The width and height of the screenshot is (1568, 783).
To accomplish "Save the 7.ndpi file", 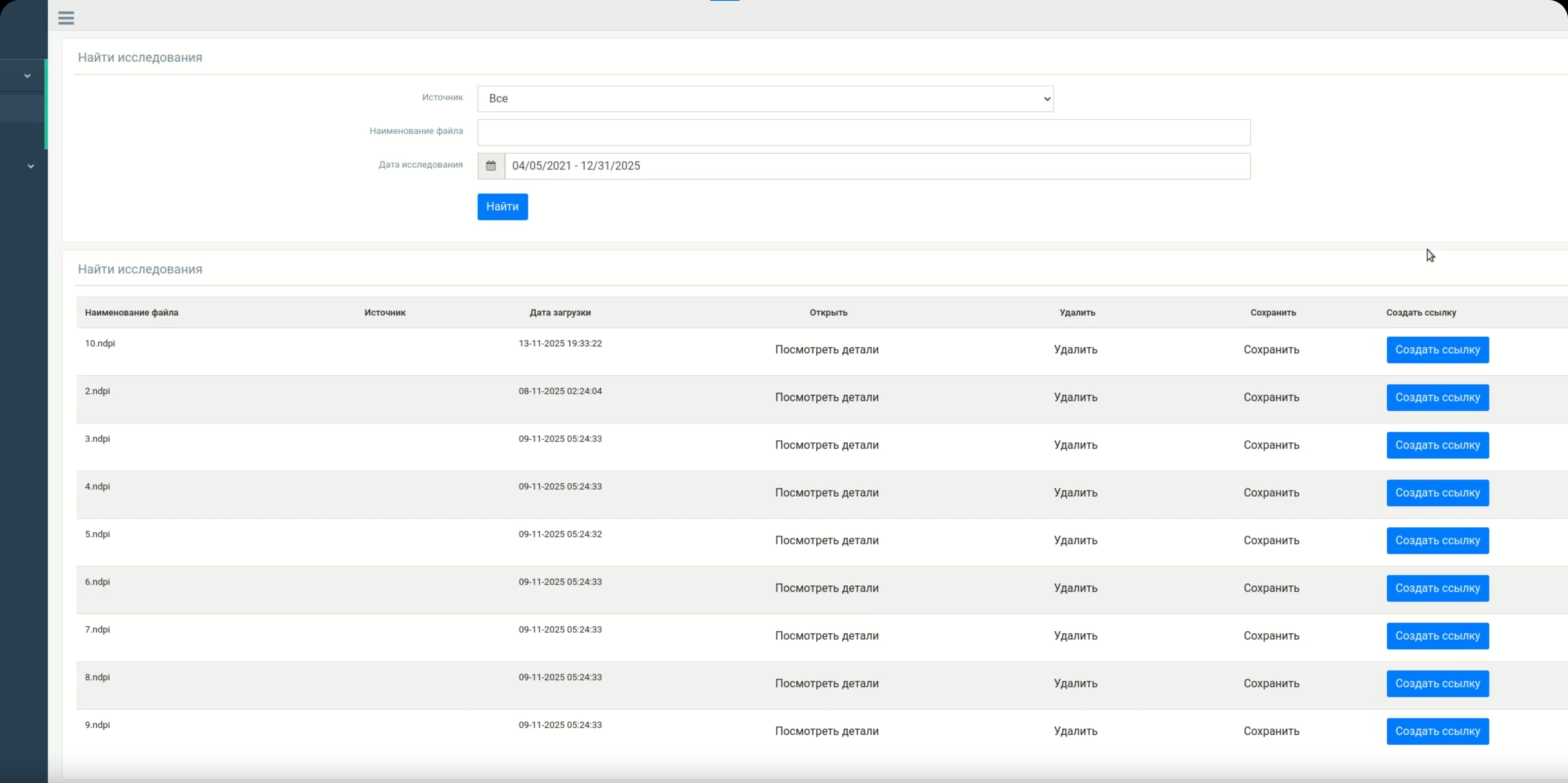I will tap(1272, 636).
